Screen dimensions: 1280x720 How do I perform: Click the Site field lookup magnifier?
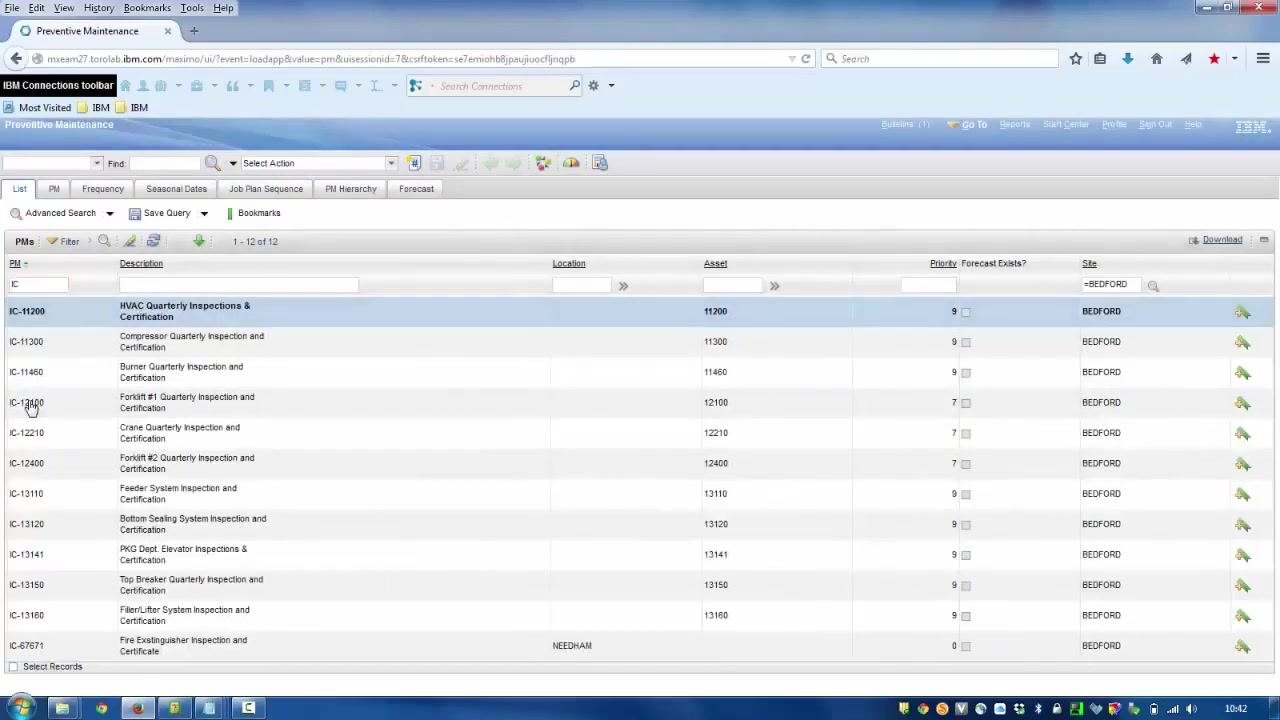point(1153,286)
